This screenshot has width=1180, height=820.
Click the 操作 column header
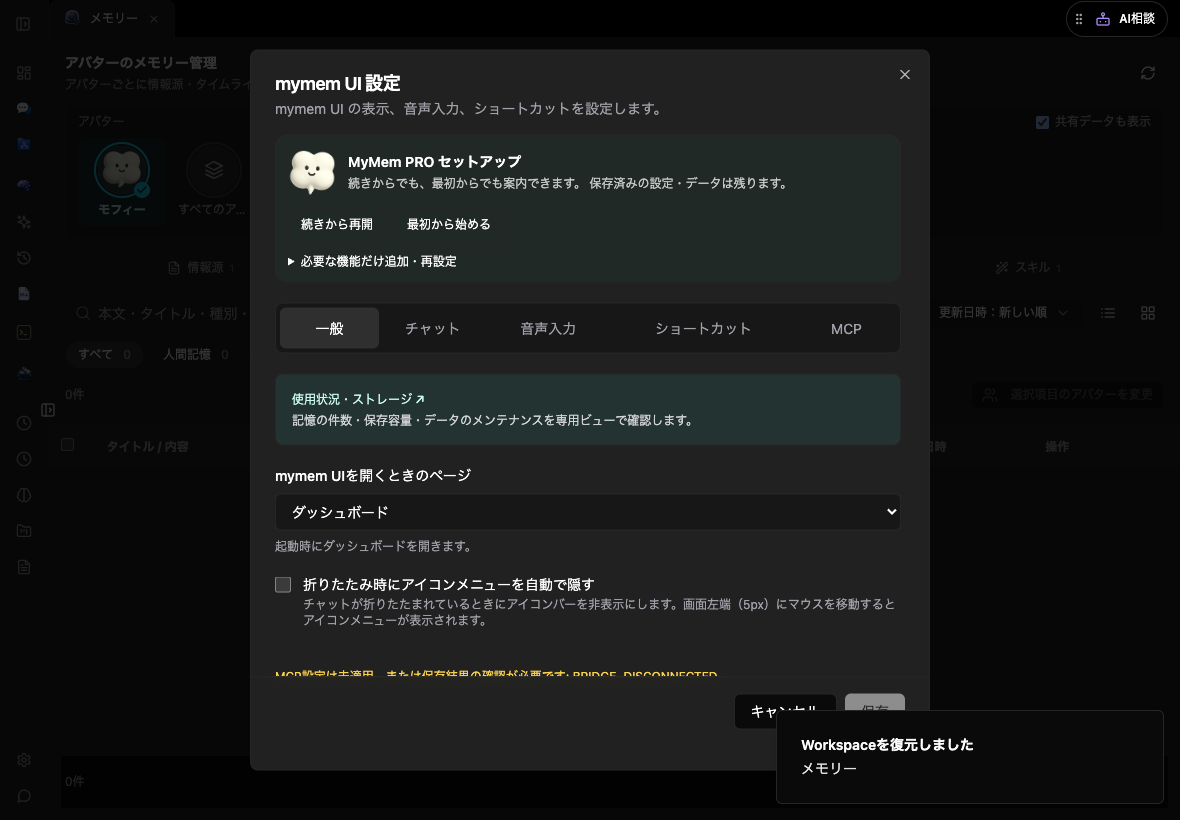1057,447
